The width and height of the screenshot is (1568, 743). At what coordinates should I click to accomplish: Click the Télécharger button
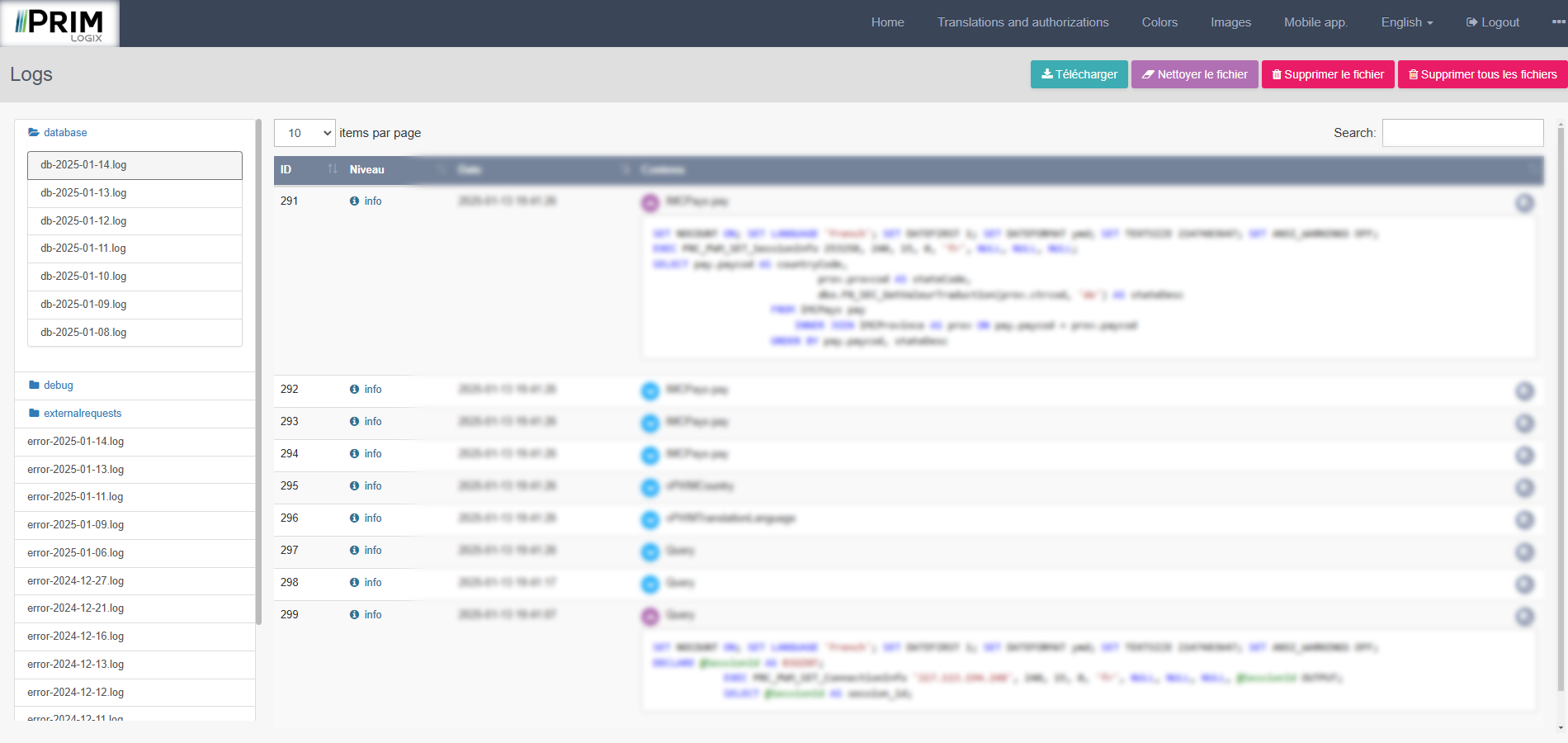pyautogui.click(x=1079, y=74)
